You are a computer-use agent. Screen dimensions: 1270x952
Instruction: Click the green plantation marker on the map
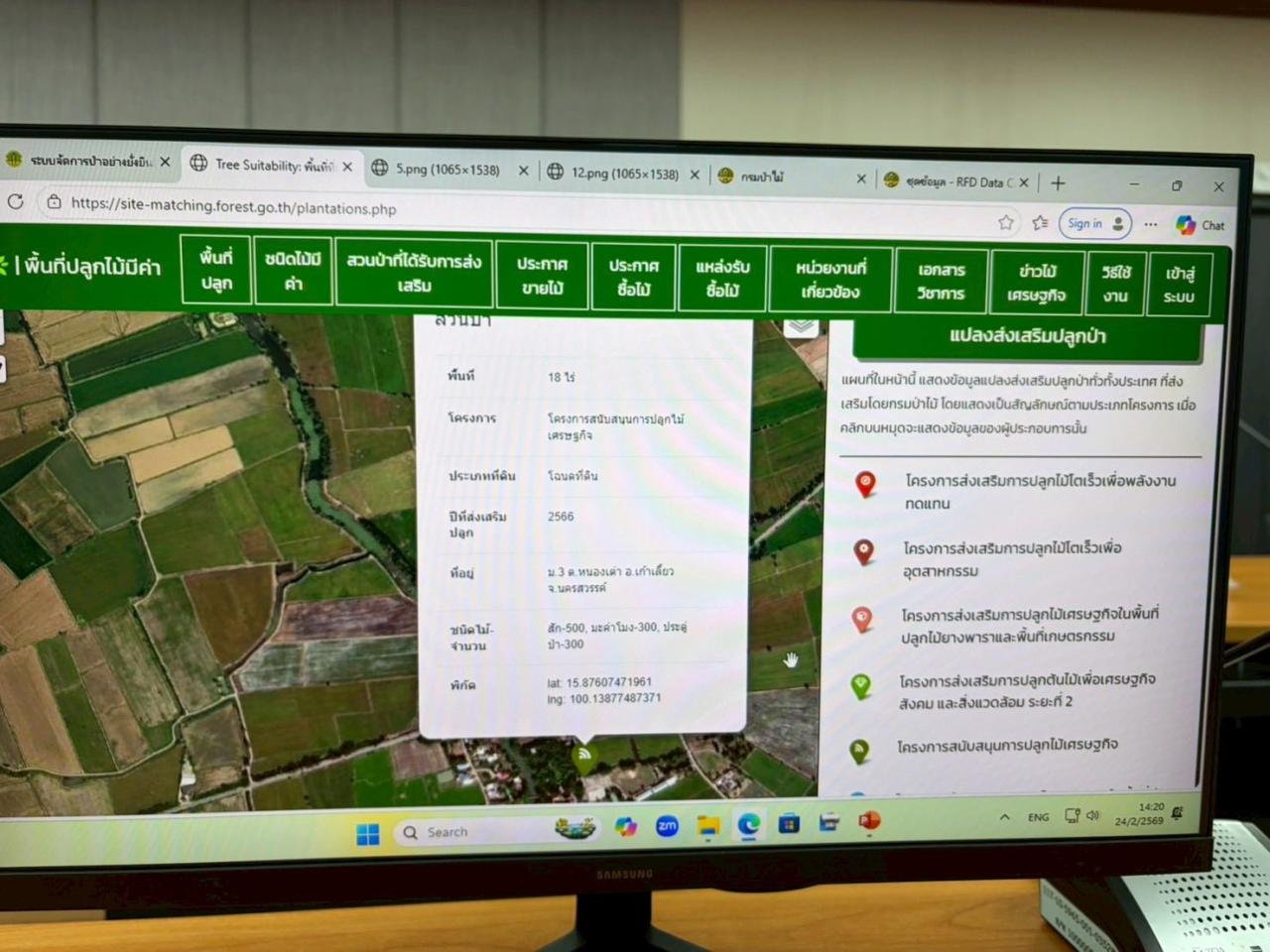click(584, 758)
